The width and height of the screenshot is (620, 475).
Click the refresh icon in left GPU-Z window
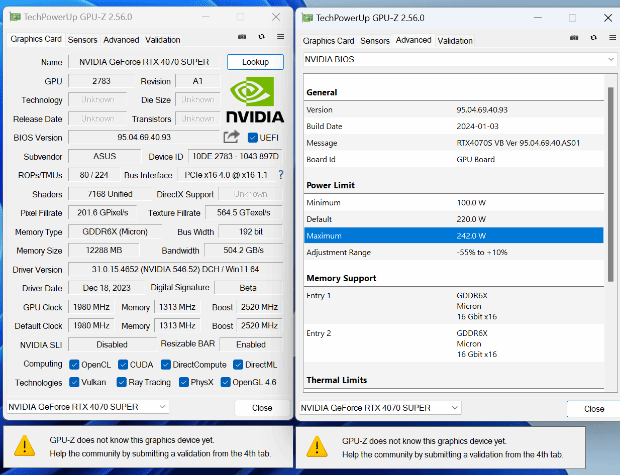point(261,37)
